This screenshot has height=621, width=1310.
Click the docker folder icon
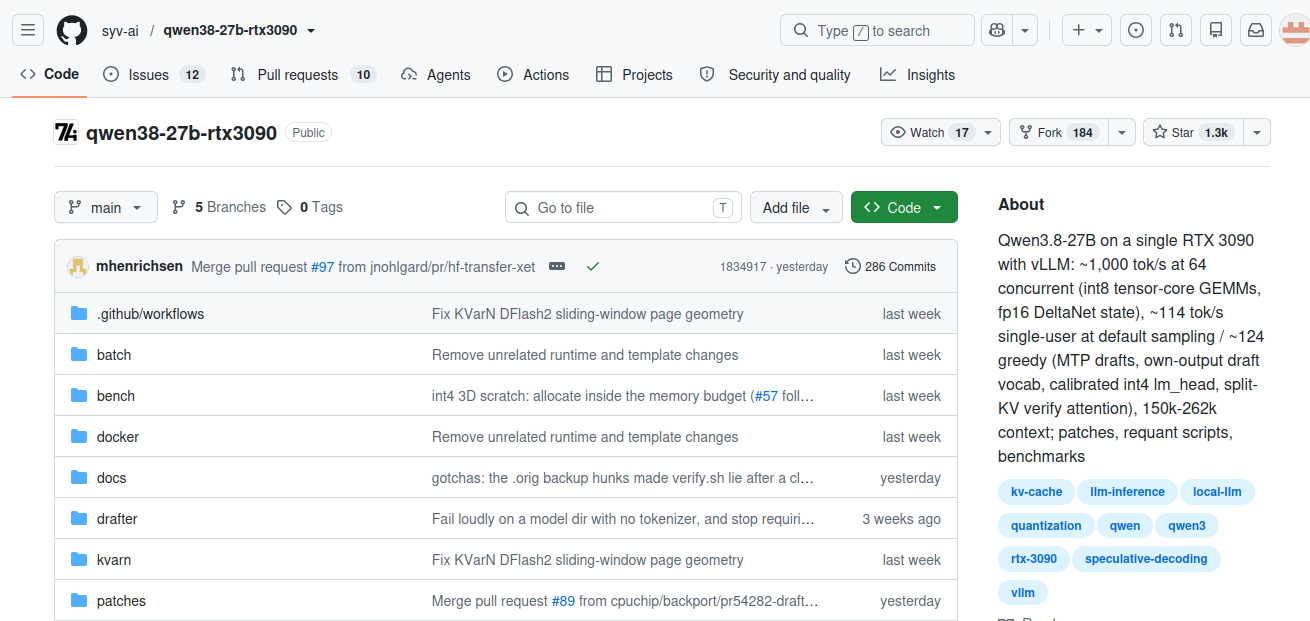(x=79, y=437)
